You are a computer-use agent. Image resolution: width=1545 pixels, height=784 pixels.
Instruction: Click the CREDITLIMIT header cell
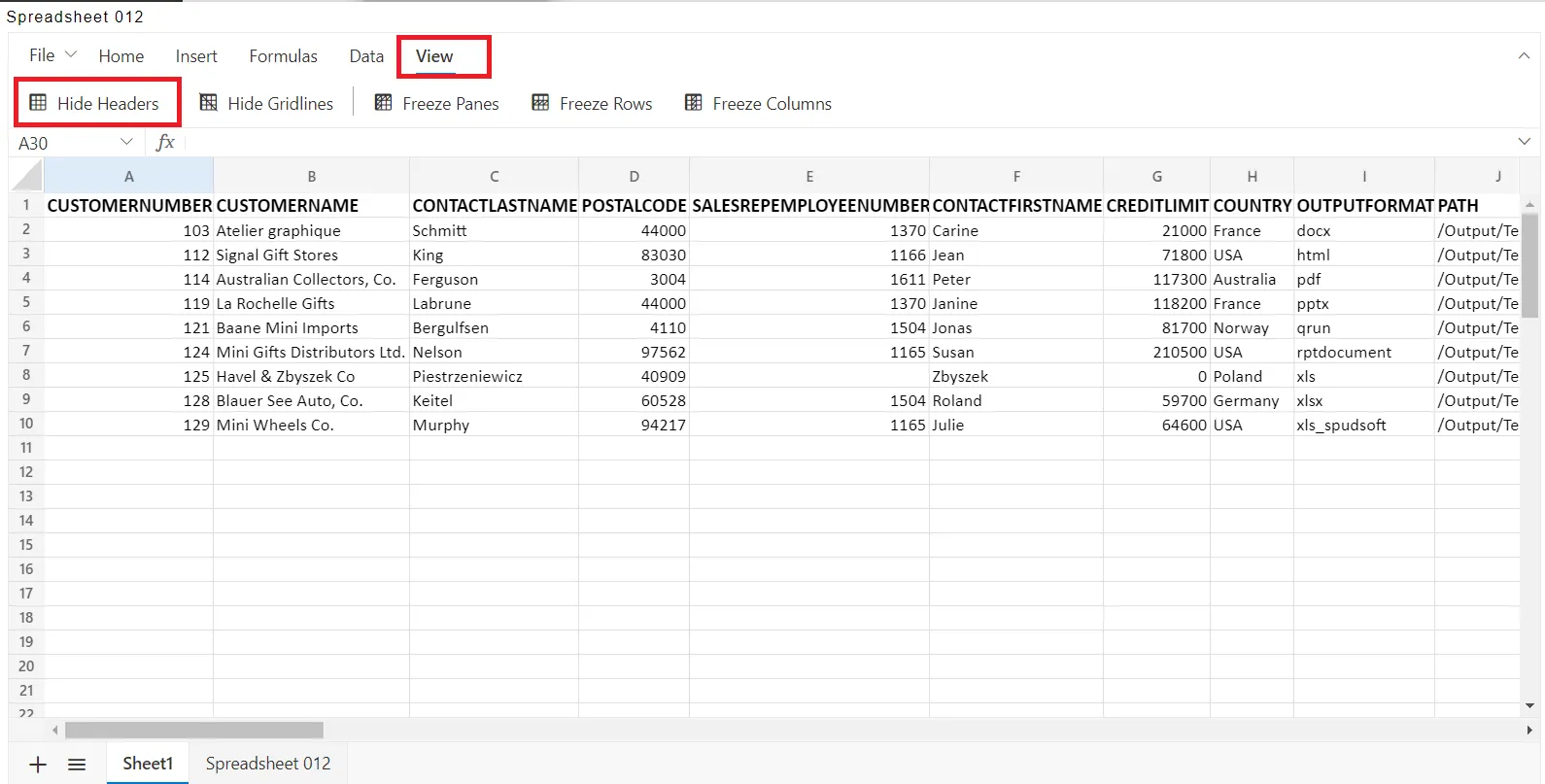tap(1157, 205)
